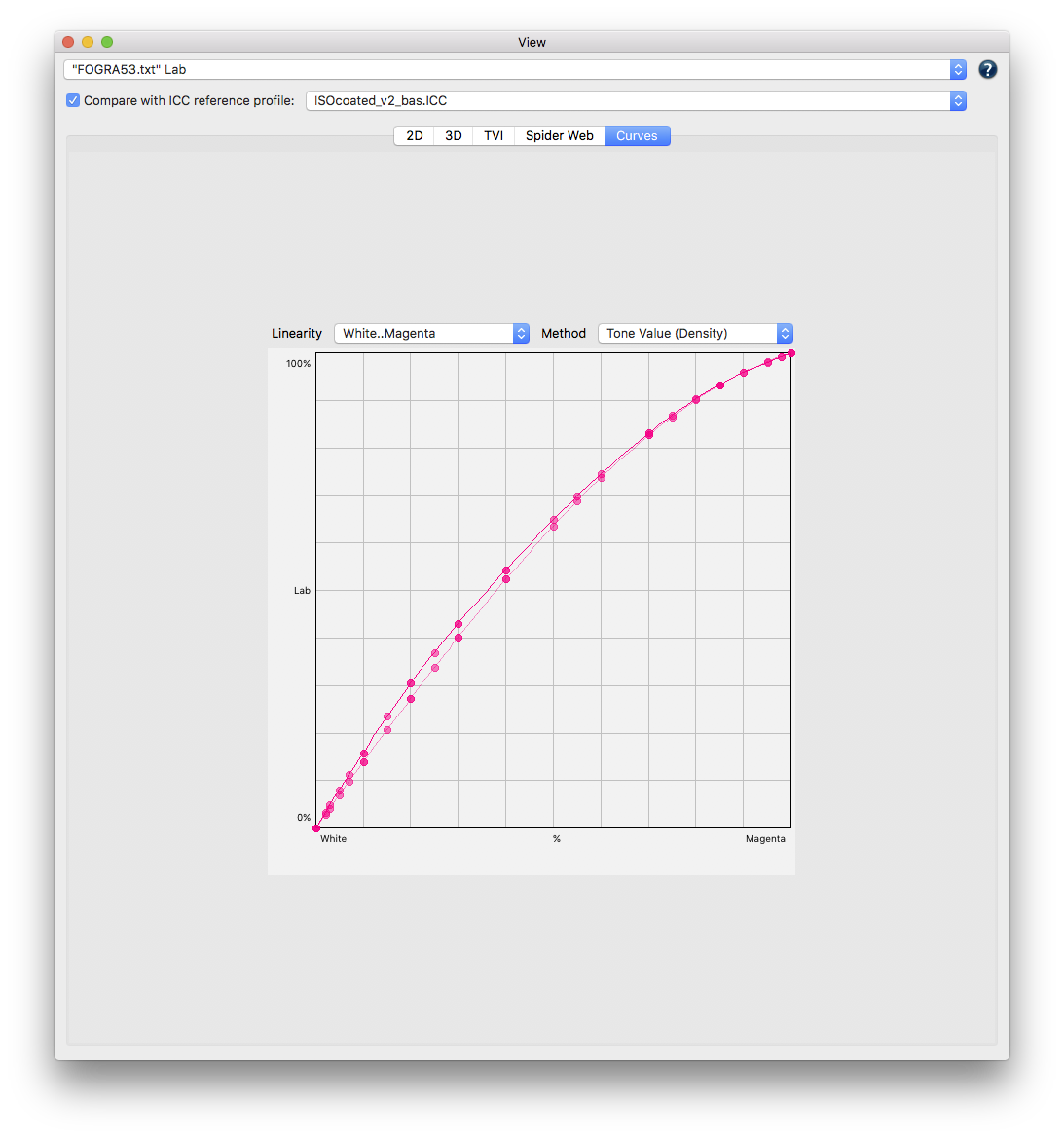Click the yellow minimize window button
Screen dimensions: 1064x1138
coord(88,42)
